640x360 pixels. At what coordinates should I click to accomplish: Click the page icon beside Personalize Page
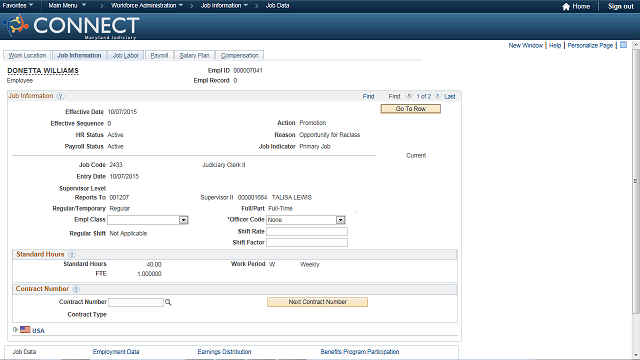coord(623,45)
